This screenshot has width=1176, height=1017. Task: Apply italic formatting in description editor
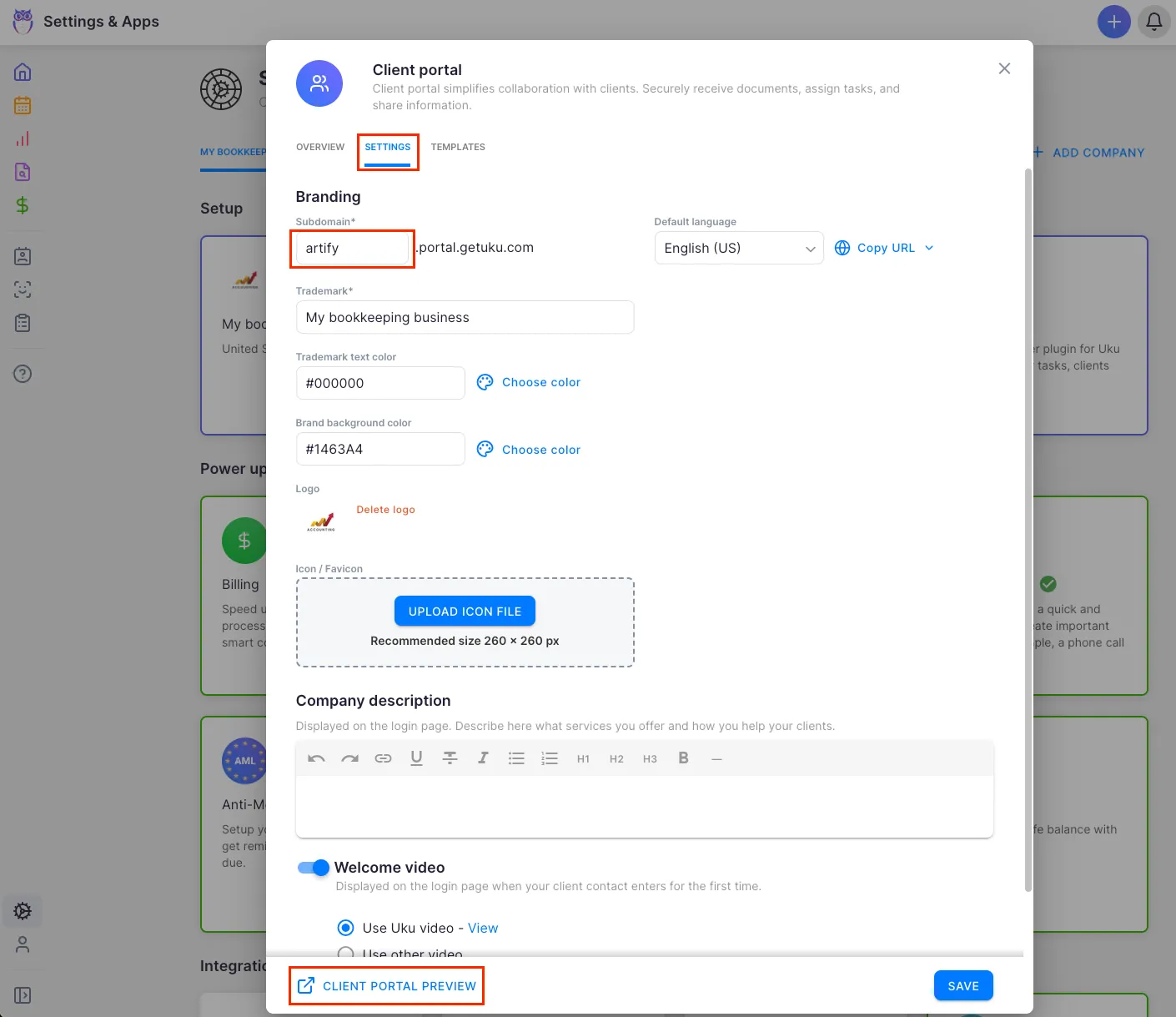point(483,758)
